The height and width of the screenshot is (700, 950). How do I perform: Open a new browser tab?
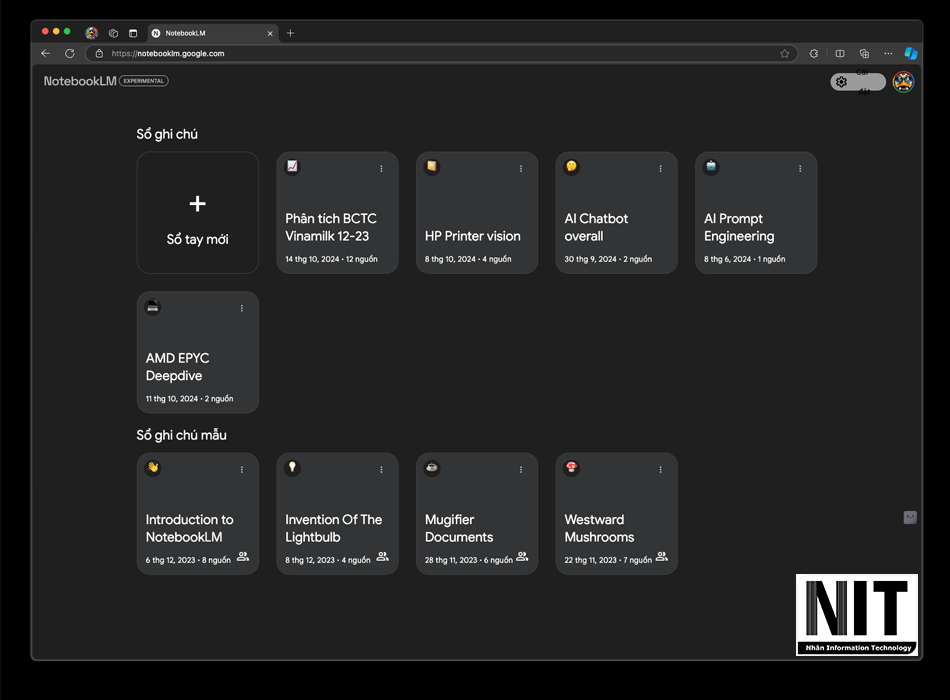tap(290, 33)
